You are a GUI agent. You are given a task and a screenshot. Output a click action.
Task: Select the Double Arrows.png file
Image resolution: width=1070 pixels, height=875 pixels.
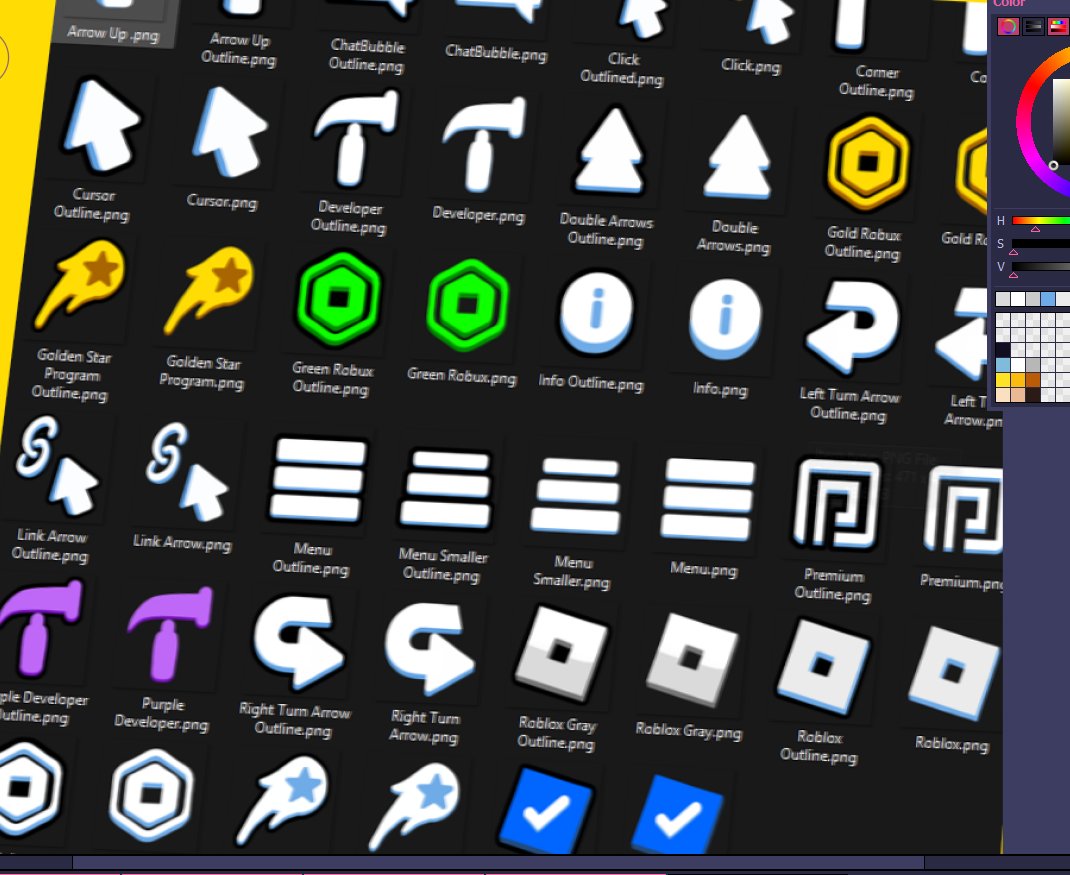(x=739, y=159)
